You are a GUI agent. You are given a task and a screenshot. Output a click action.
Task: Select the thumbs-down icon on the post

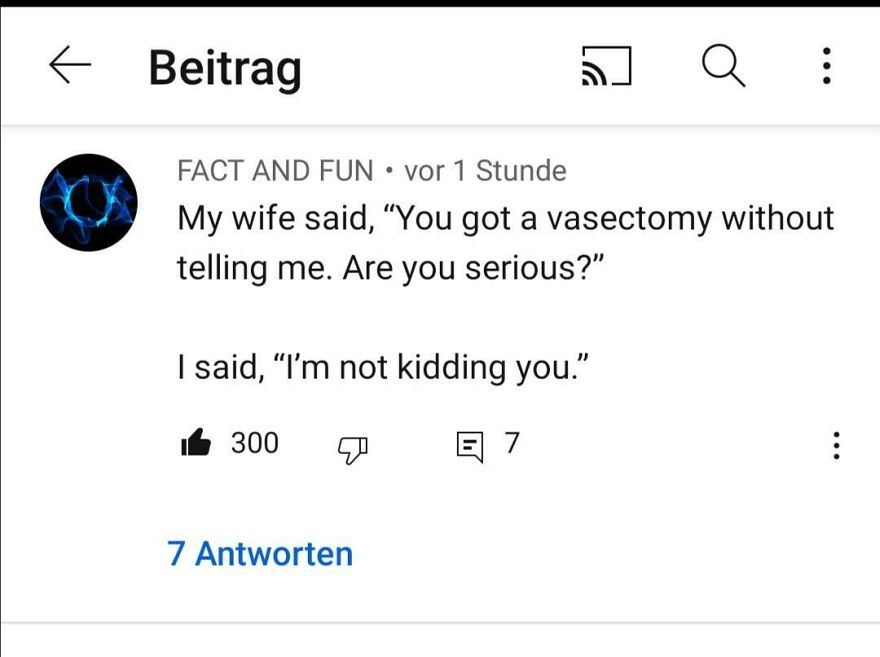[351, 449]
